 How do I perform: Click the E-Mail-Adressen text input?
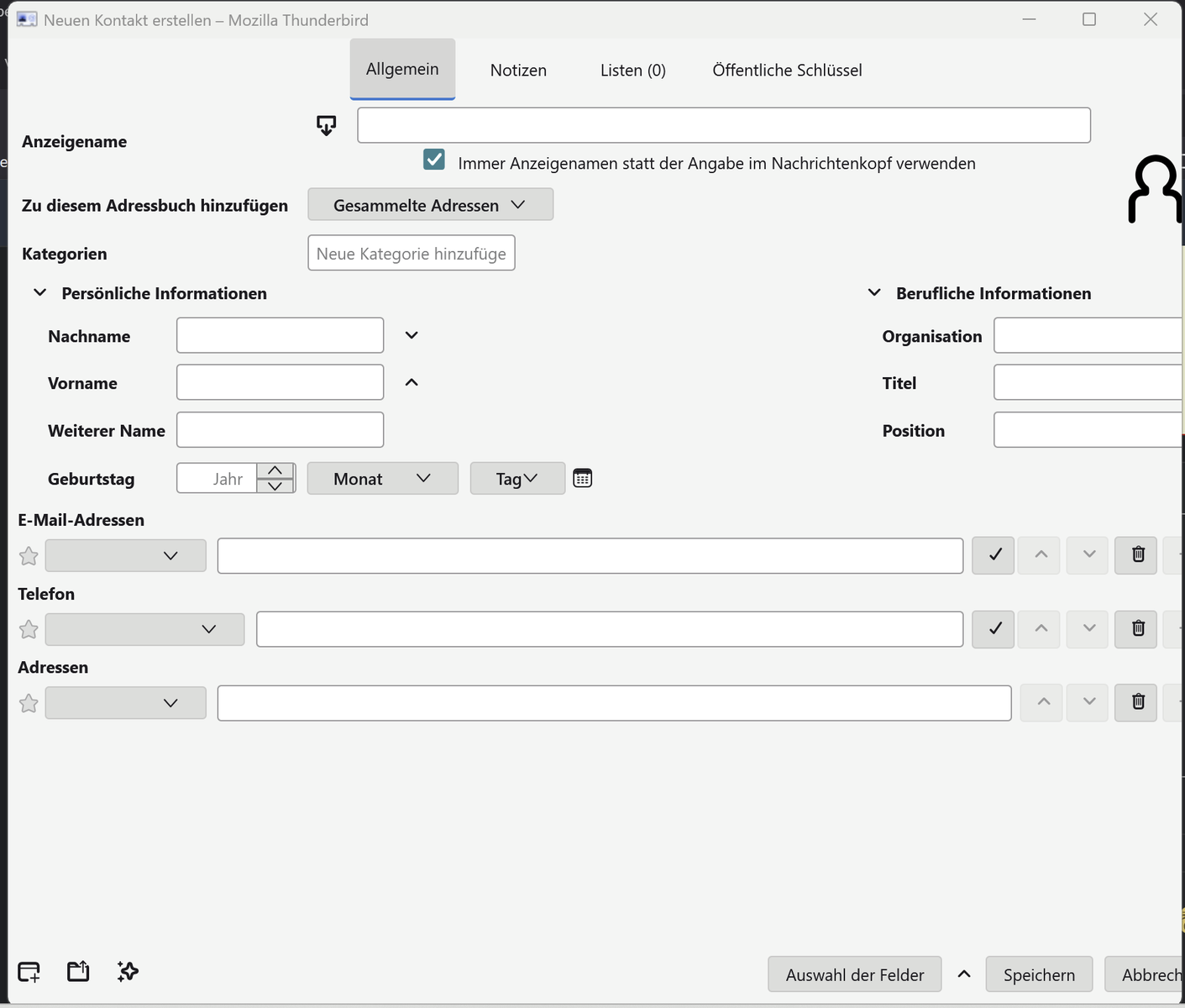pyautogui.click(x=590, y=556)
